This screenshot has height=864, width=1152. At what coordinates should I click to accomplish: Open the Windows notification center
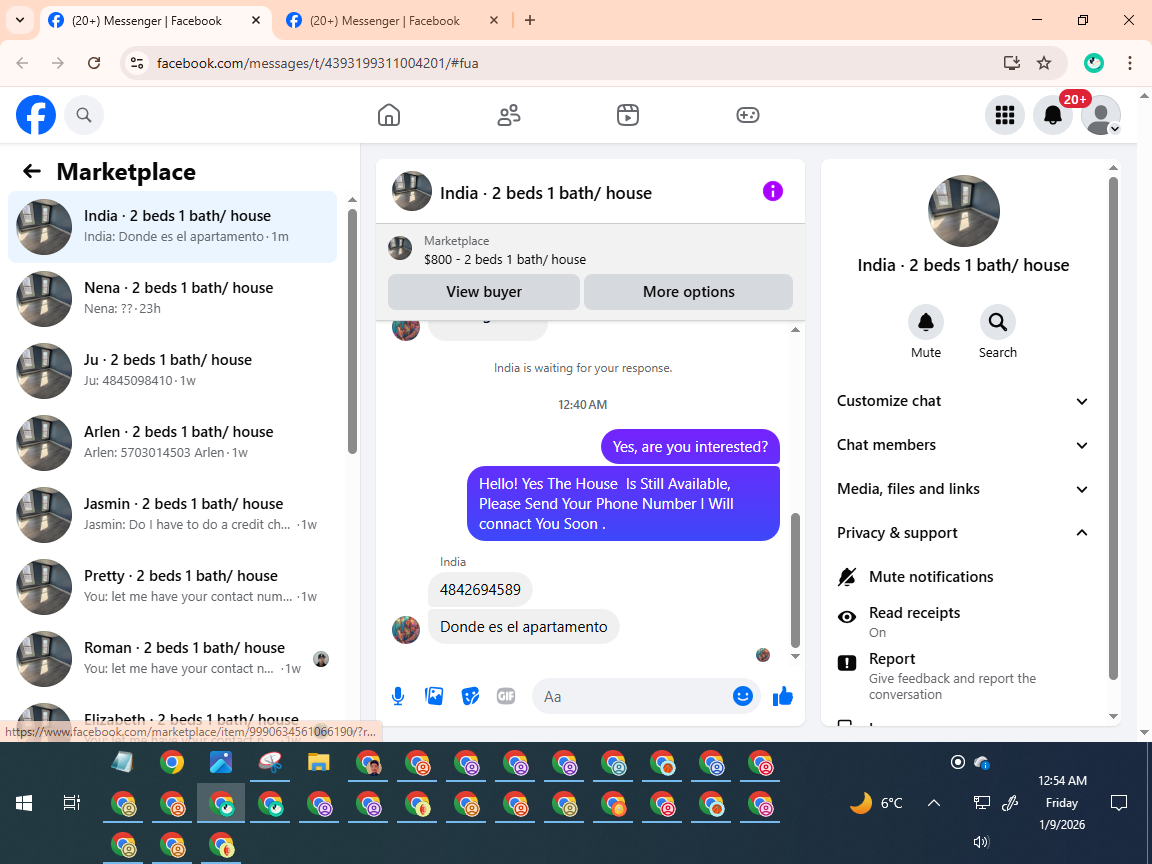[1119, 803]
